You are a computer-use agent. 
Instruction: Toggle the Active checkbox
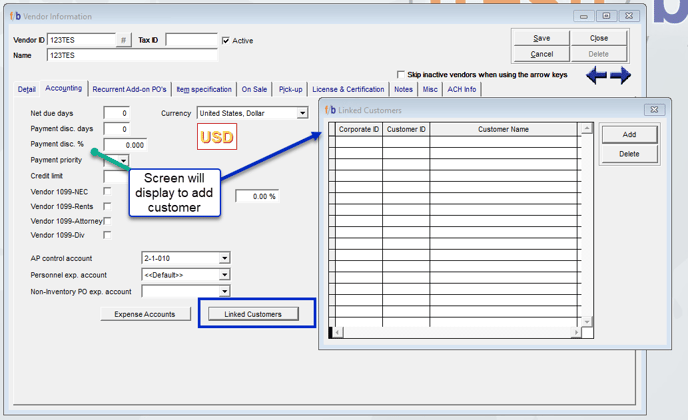tap(226, 40)
